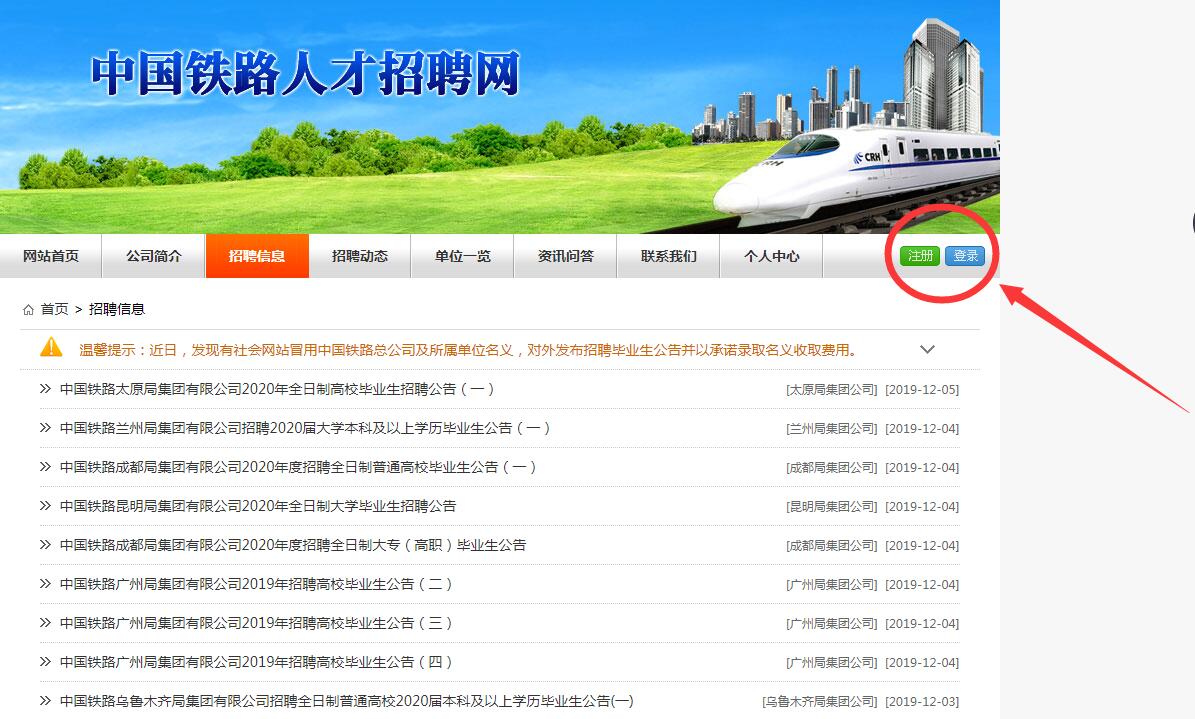Click the 首页 breadcrumb link
The width and height of the screenshot is (1195, 719).
54,310
